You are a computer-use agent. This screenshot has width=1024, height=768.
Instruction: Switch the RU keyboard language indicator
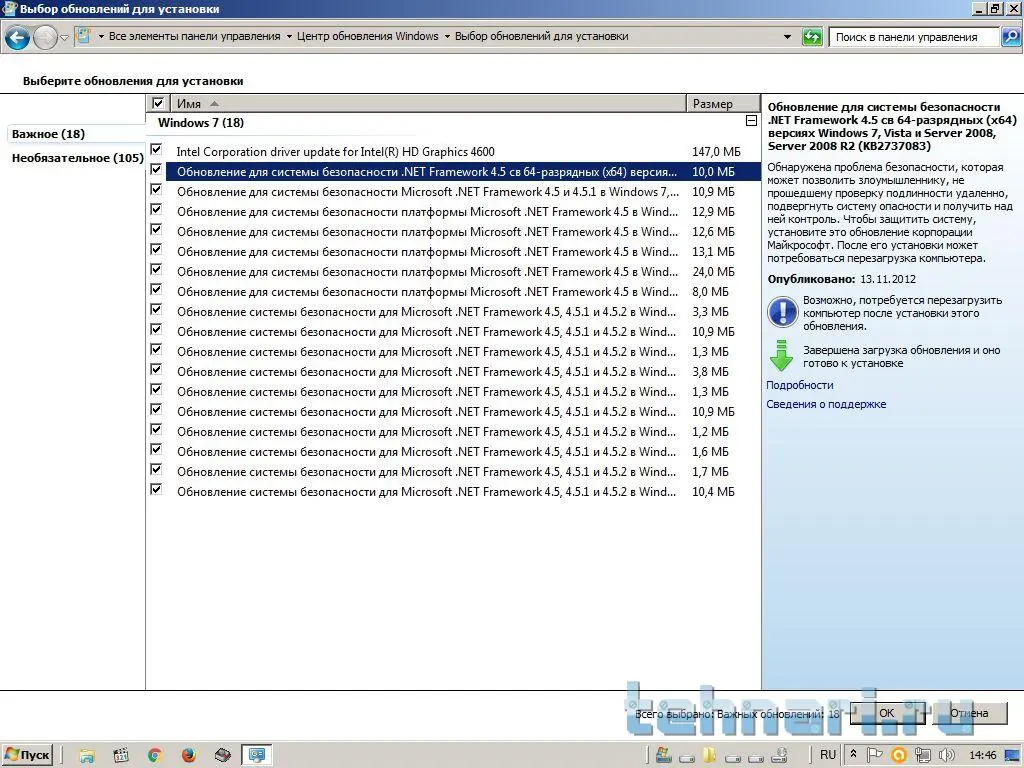click(x=827, y=755)
